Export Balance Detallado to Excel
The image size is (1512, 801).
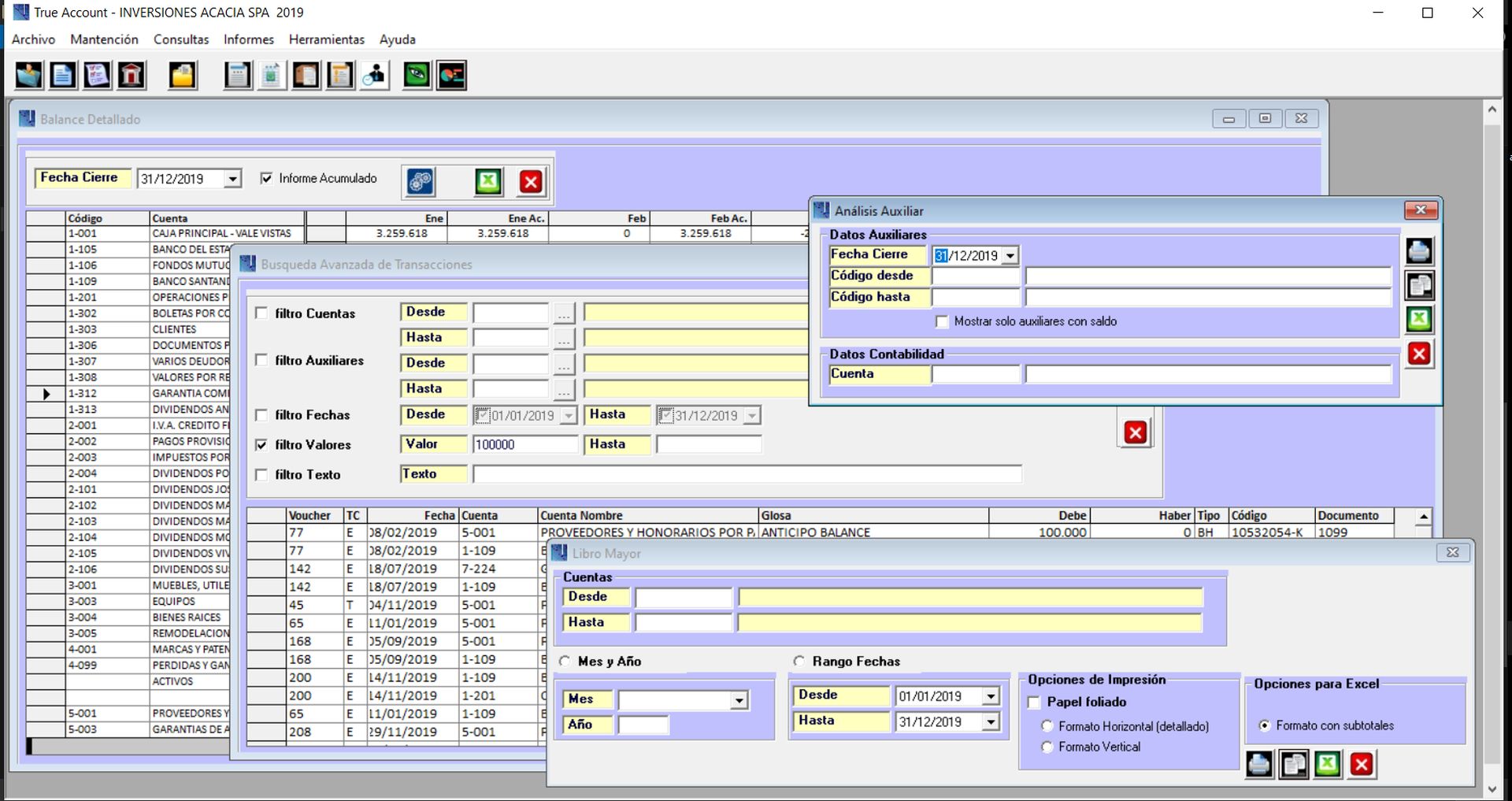488,181
